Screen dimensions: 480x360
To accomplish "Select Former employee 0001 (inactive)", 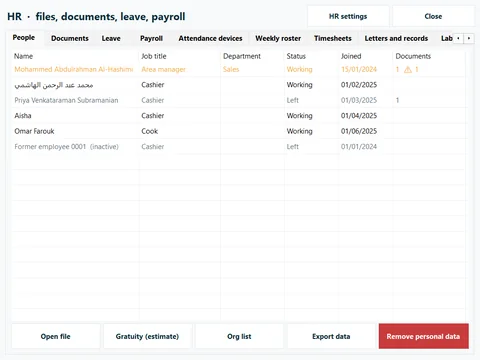I will [239, 147].
